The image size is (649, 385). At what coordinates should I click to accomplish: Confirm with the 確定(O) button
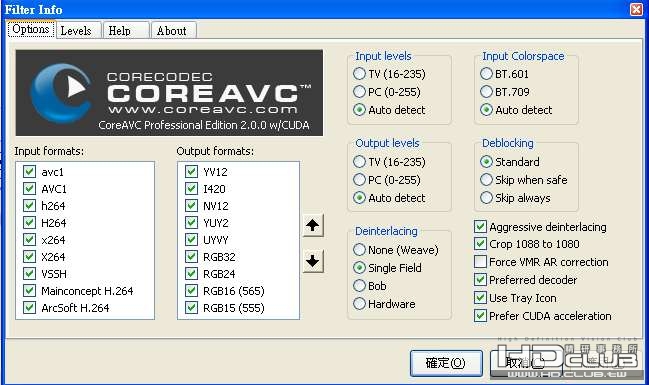click(x=446, y=363)
